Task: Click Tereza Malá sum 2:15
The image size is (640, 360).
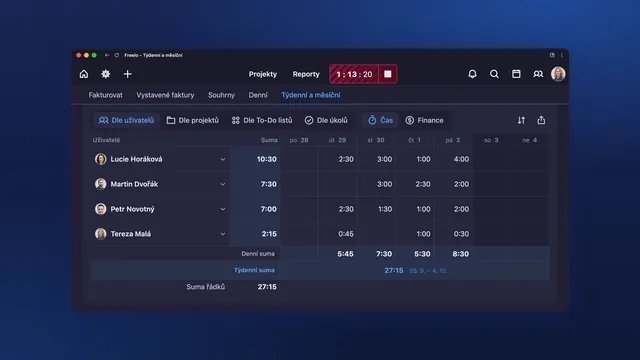Action: [269, 234]
